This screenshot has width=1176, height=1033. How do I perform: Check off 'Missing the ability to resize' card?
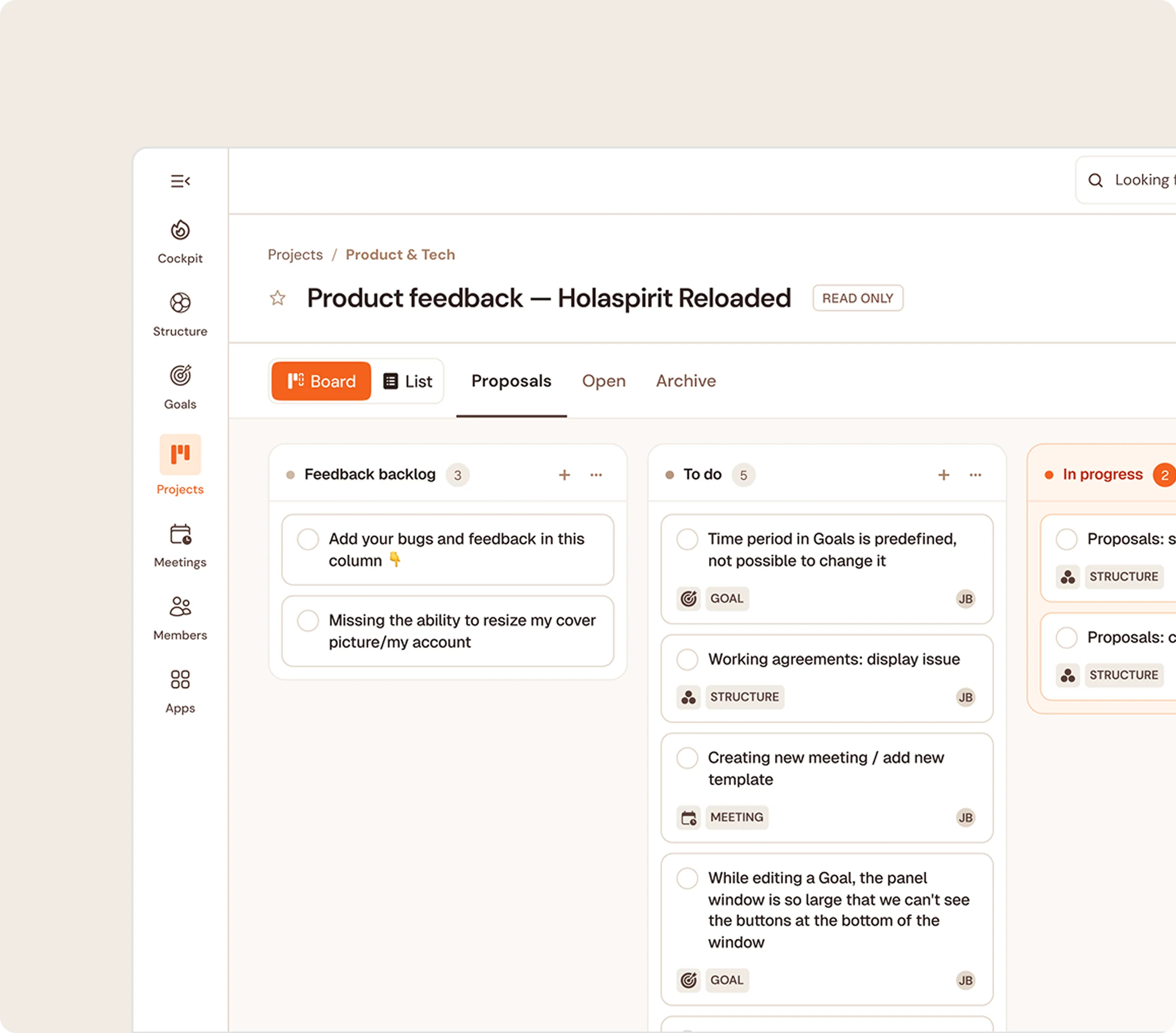(x=308, y=621)
